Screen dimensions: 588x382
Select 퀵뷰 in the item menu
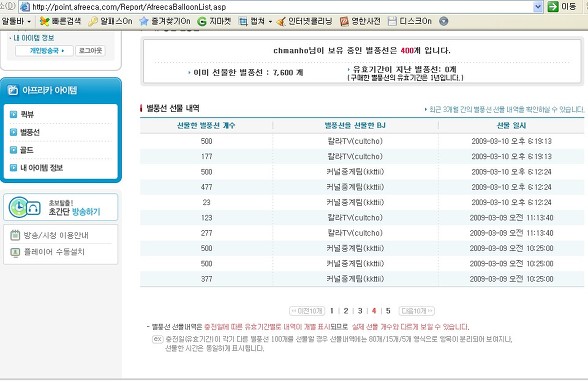coord(27,114)
